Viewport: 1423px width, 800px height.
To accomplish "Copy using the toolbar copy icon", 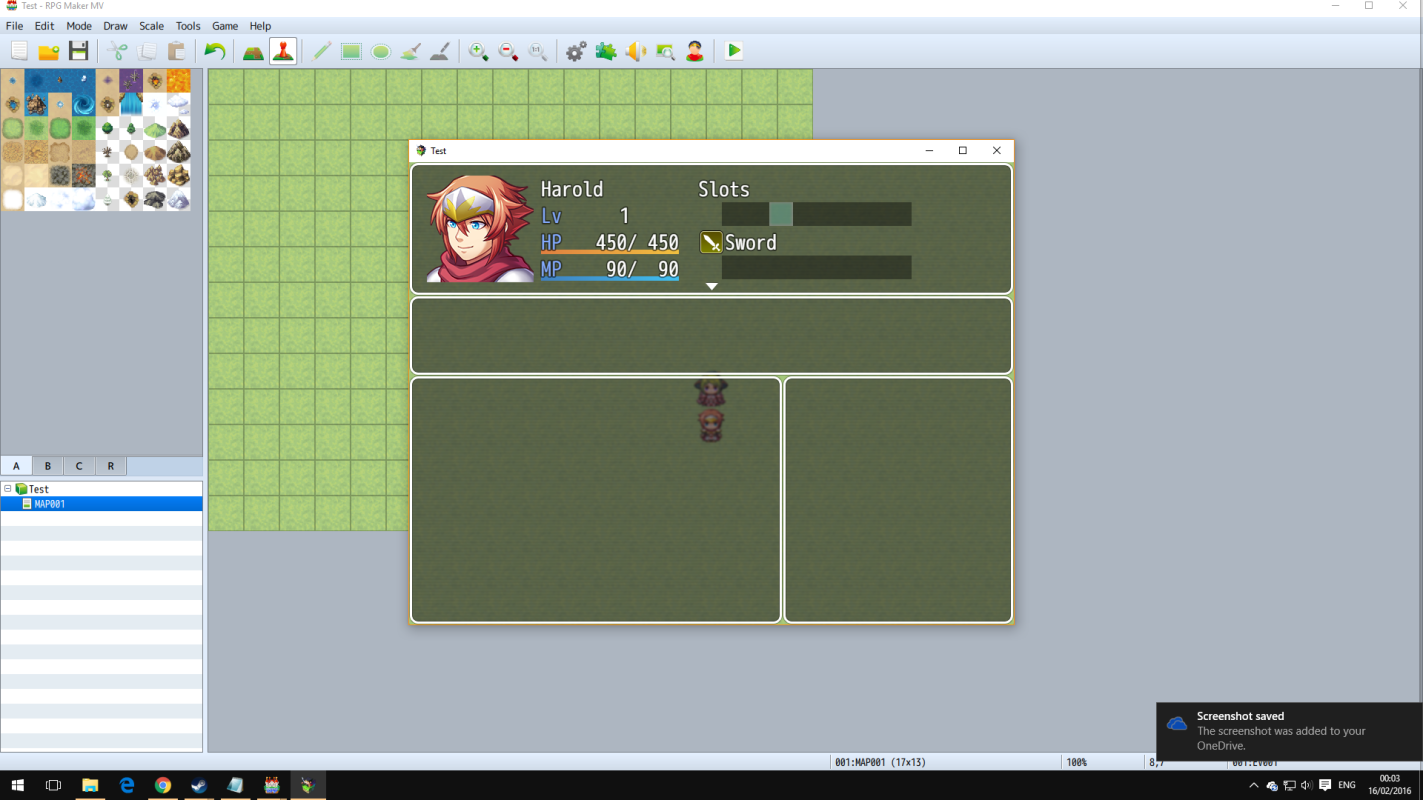I will (147, 51).
